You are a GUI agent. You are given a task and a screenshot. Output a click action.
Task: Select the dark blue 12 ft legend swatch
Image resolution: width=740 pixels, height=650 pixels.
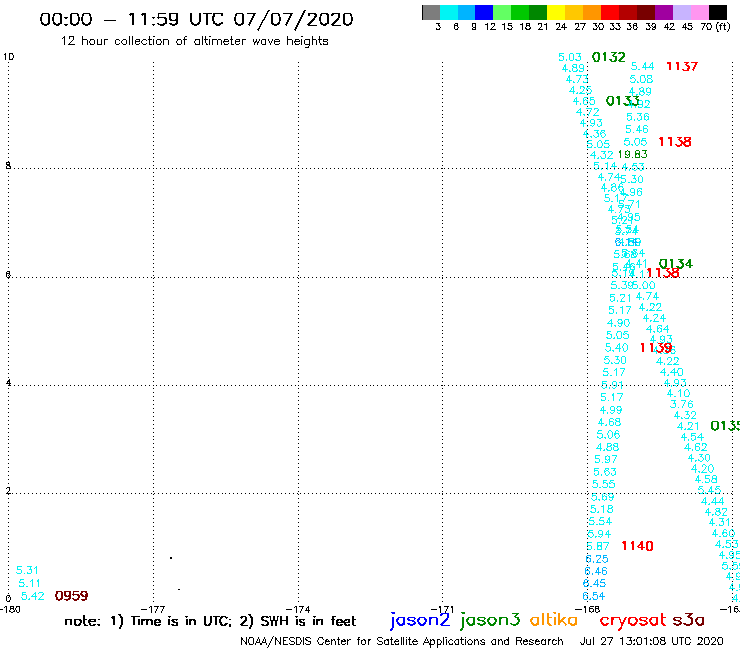coord(484,12)
